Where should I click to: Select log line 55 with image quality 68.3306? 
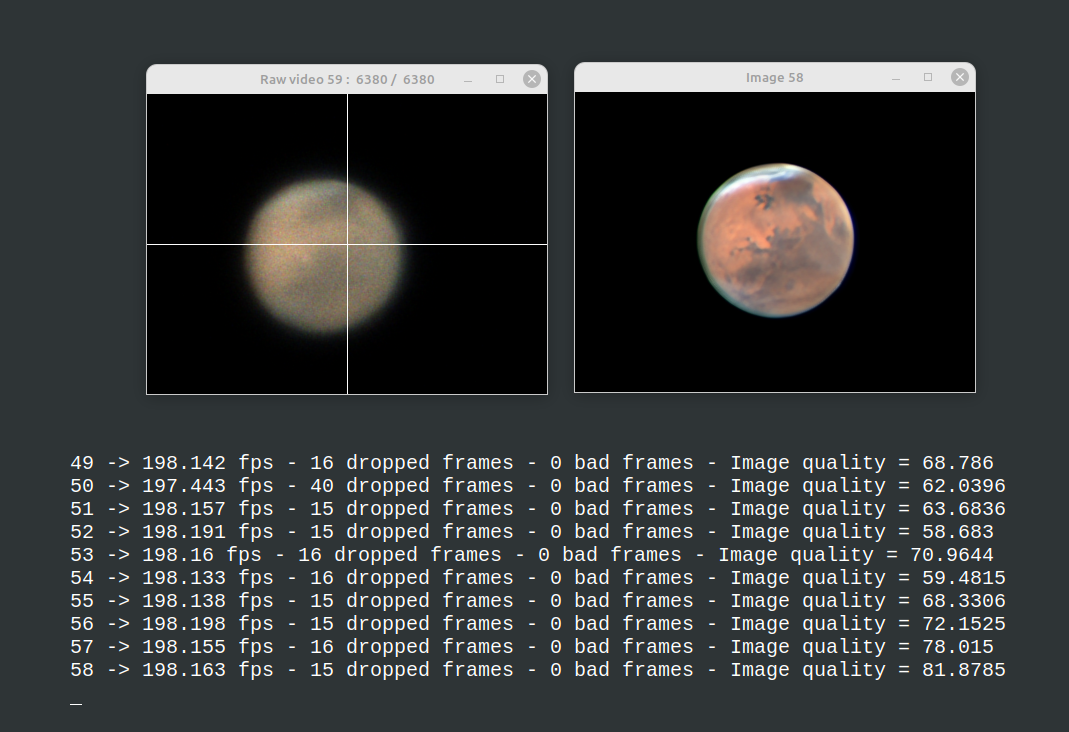point(538,601)
